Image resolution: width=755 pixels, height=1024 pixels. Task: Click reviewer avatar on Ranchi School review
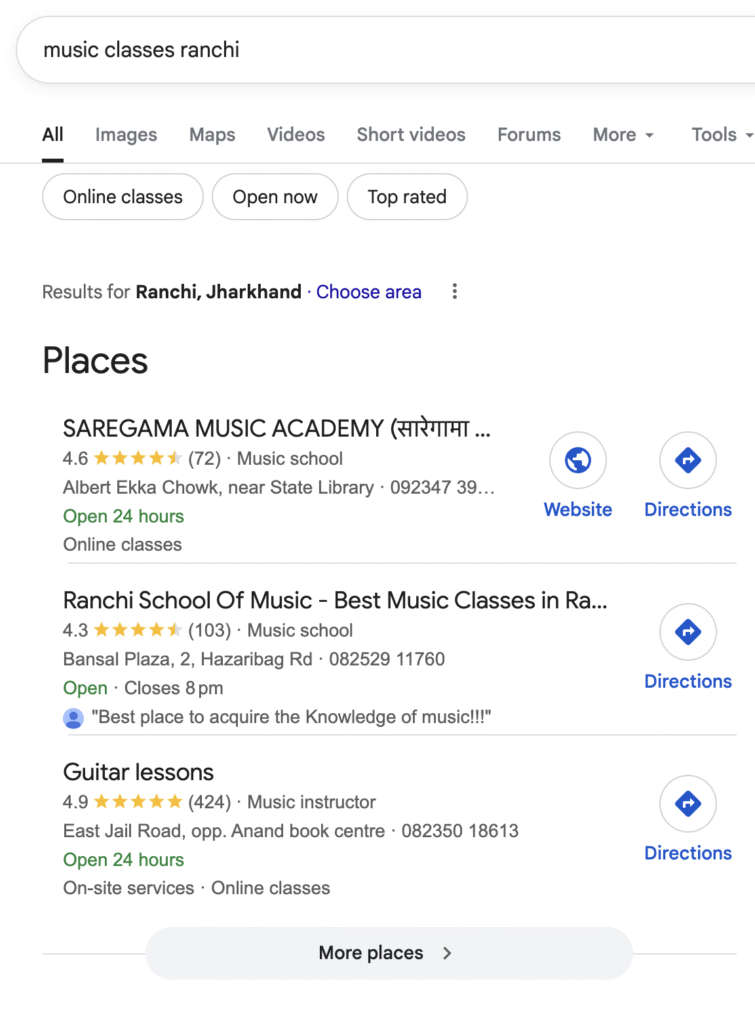coord(73,717)
